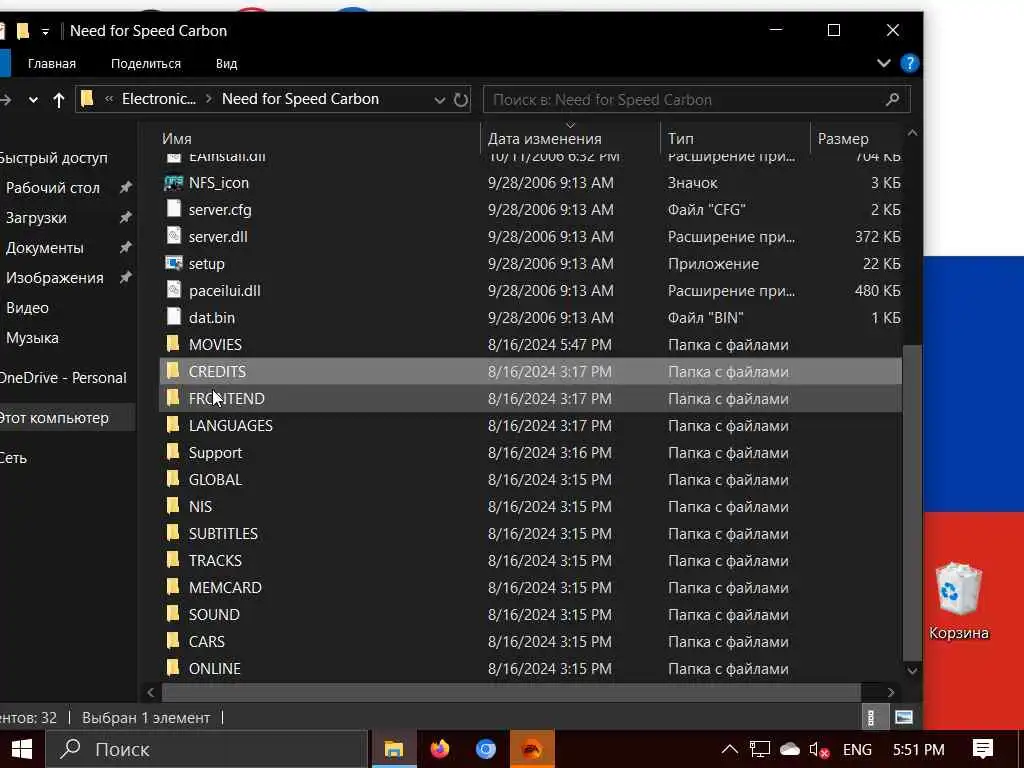Open the NFS_icon file icon
This screenshot has height=768, width=1024.
(173, 183)
